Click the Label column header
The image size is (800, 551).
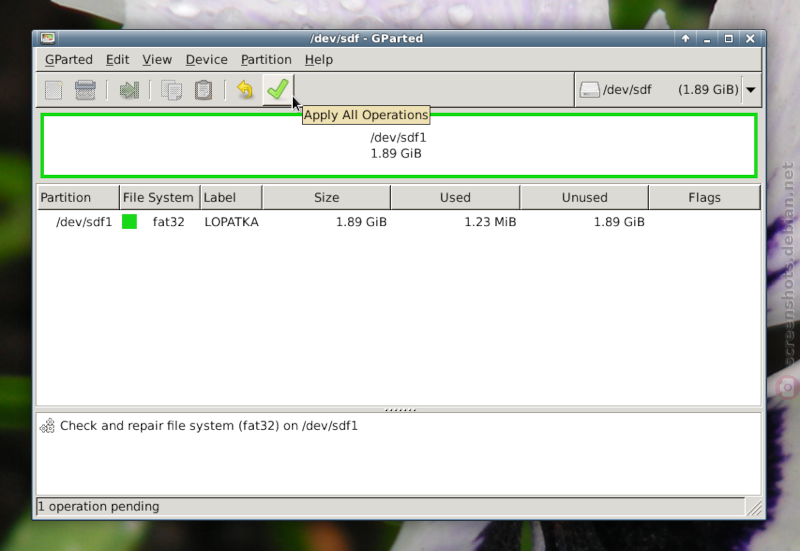pyautogui.click(x=231, y=197)
